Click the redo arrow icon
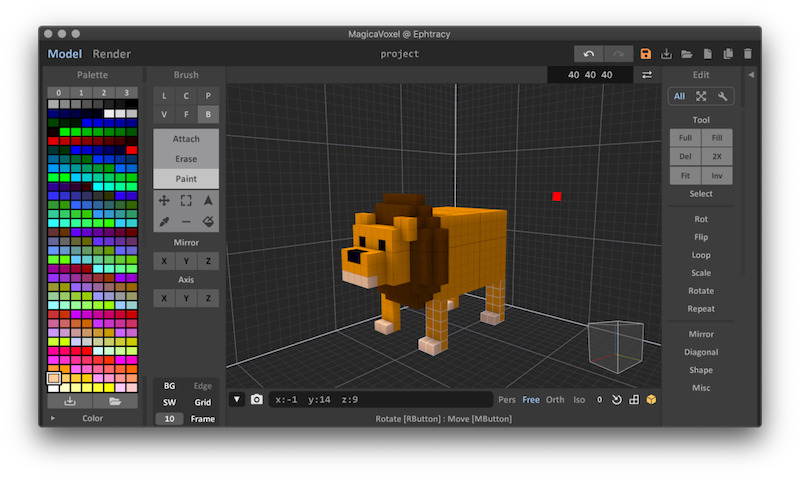 click(618, 54)
